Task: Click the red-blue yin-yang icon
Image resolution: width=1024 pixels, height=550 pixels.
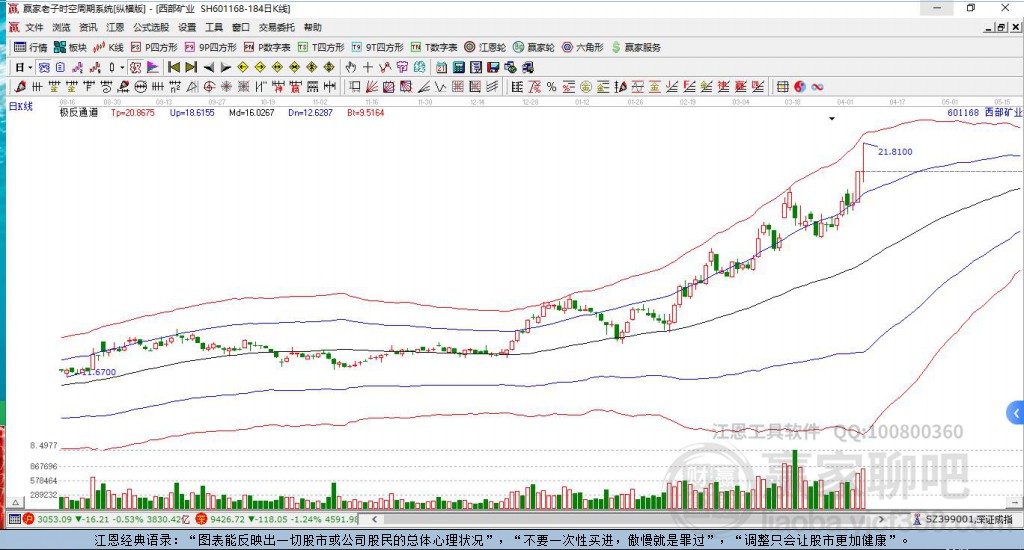Action: (800, 86)
